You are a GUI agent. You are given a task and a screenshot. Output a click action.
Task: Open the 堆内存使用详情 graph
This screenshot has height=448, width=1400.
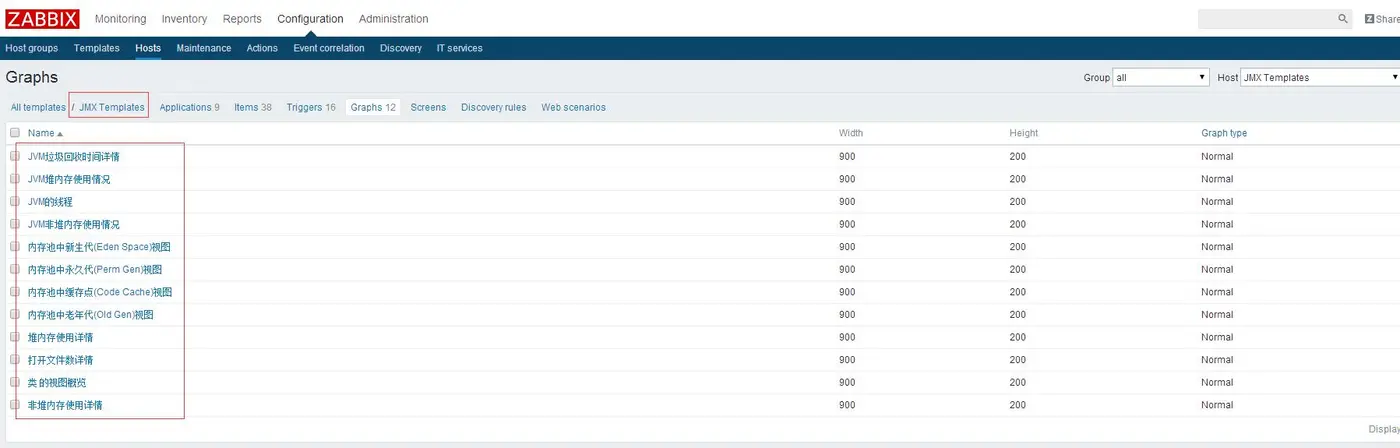click(x=60, y=337)
